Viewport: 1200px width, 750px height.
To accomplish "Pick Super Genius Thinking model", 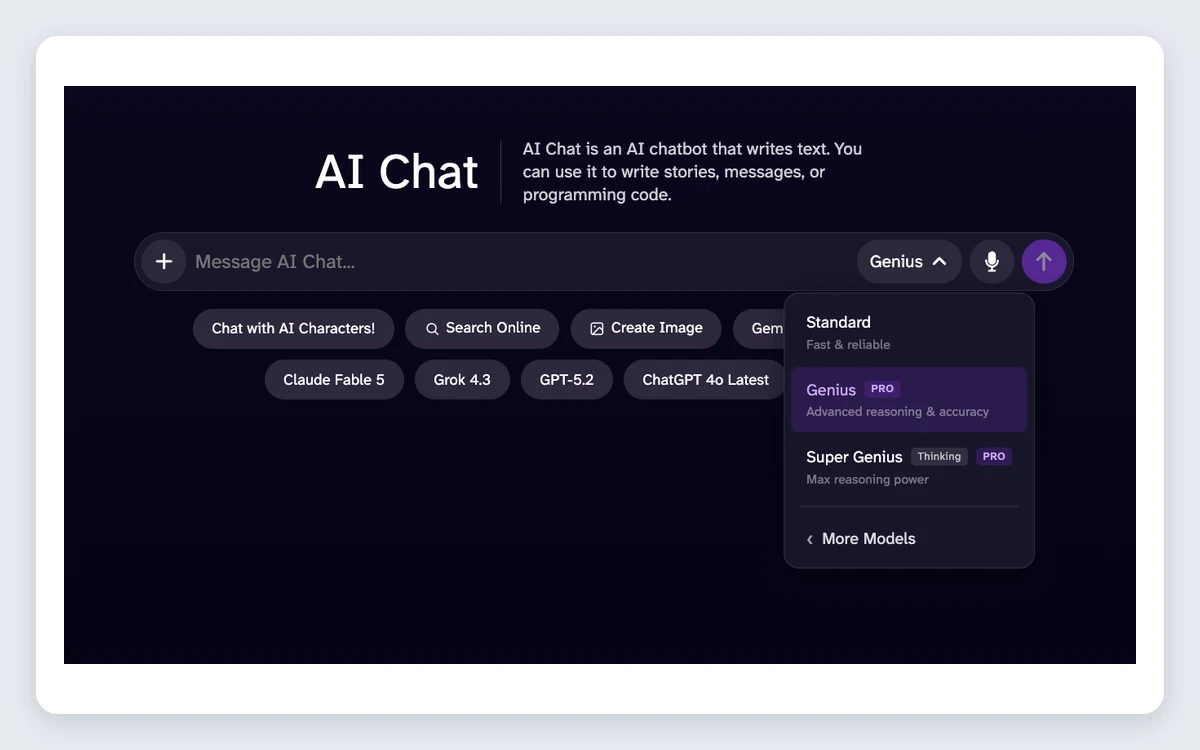I will (x=909, y=467).
